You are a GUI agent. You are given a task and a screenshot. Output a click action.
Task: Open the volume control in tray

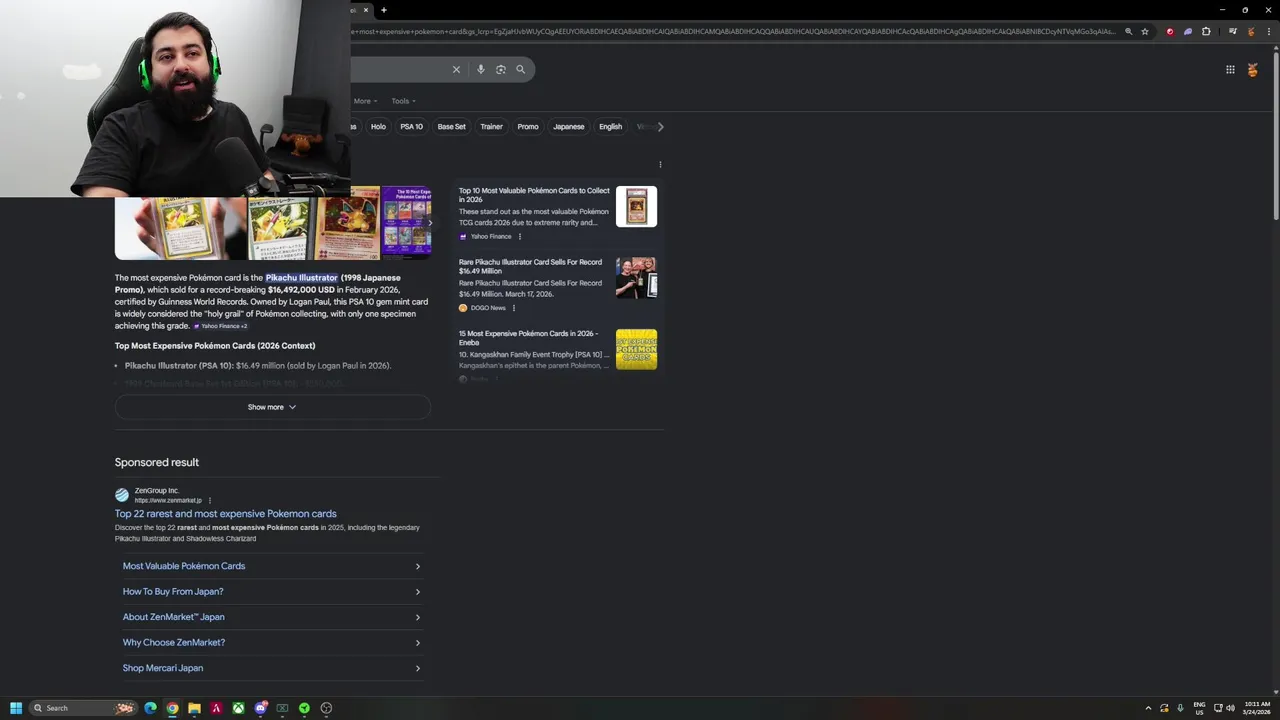1231,708
